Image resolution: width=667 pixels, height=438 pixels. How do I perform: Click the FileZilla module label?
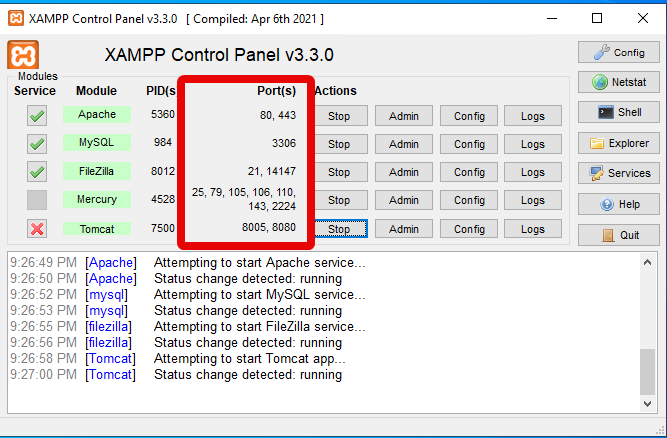click(97, 171)
